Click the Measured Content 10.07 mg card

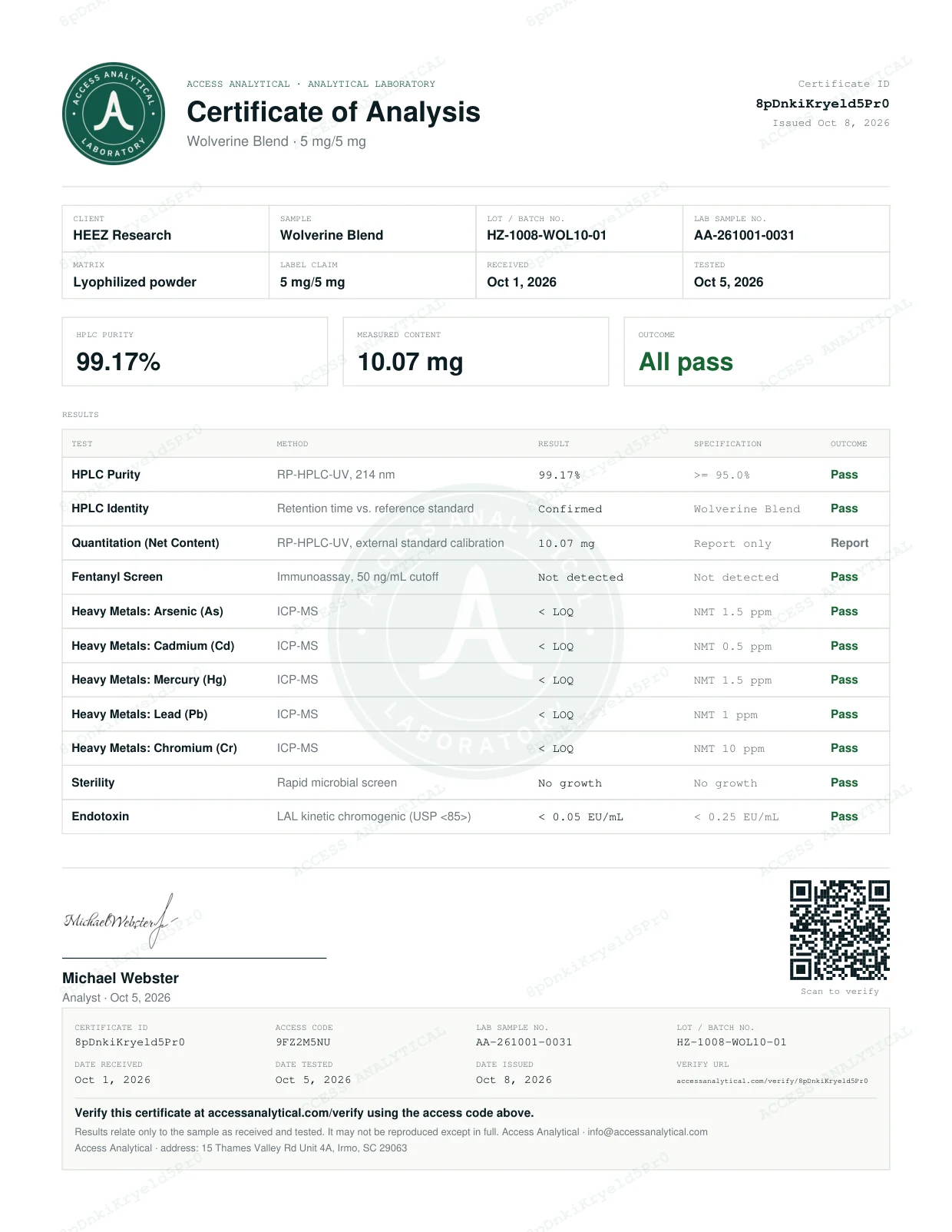[476, 352]
